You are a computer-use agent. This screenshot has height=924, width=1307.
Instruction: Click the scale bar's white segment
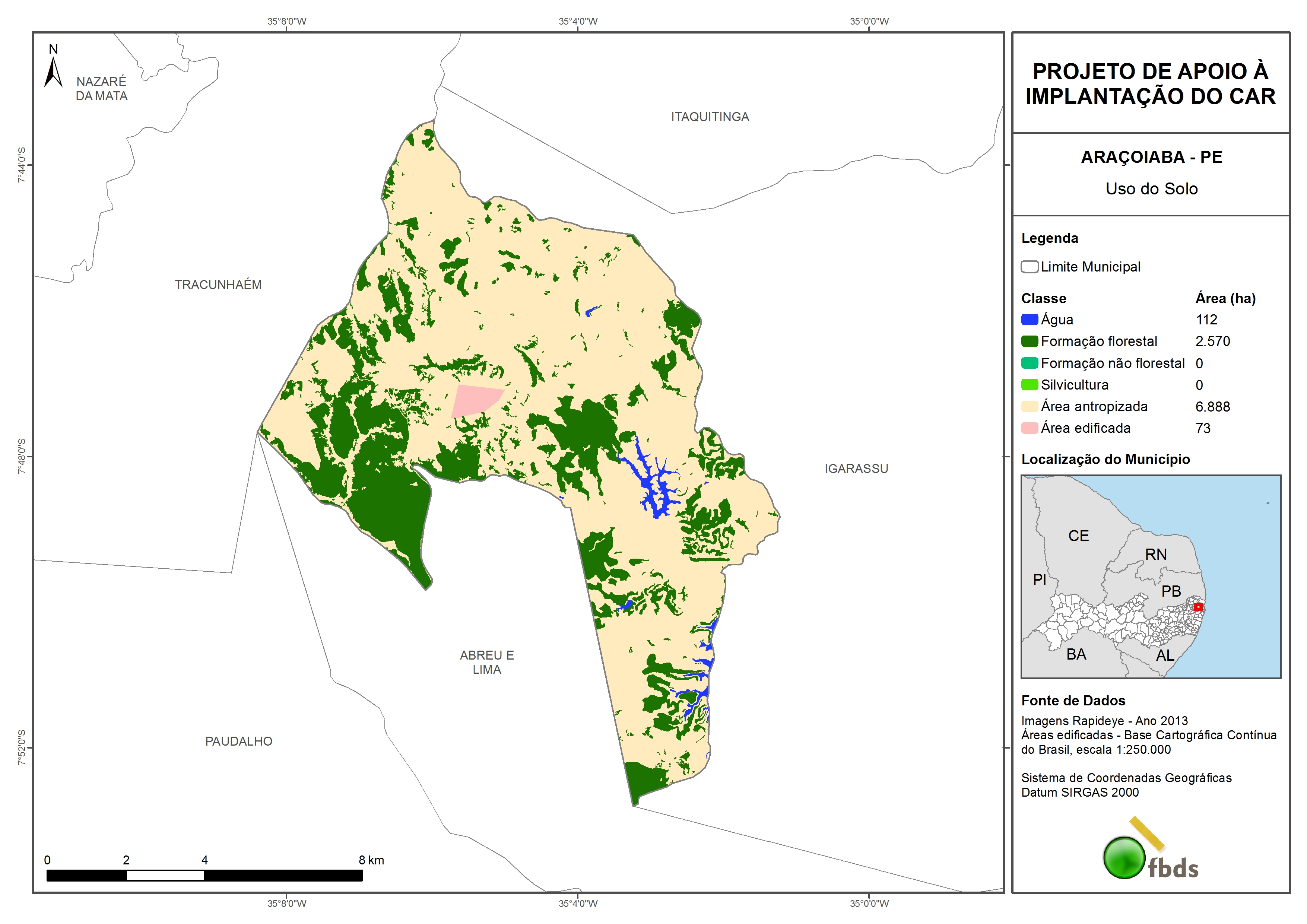[165, 876]
